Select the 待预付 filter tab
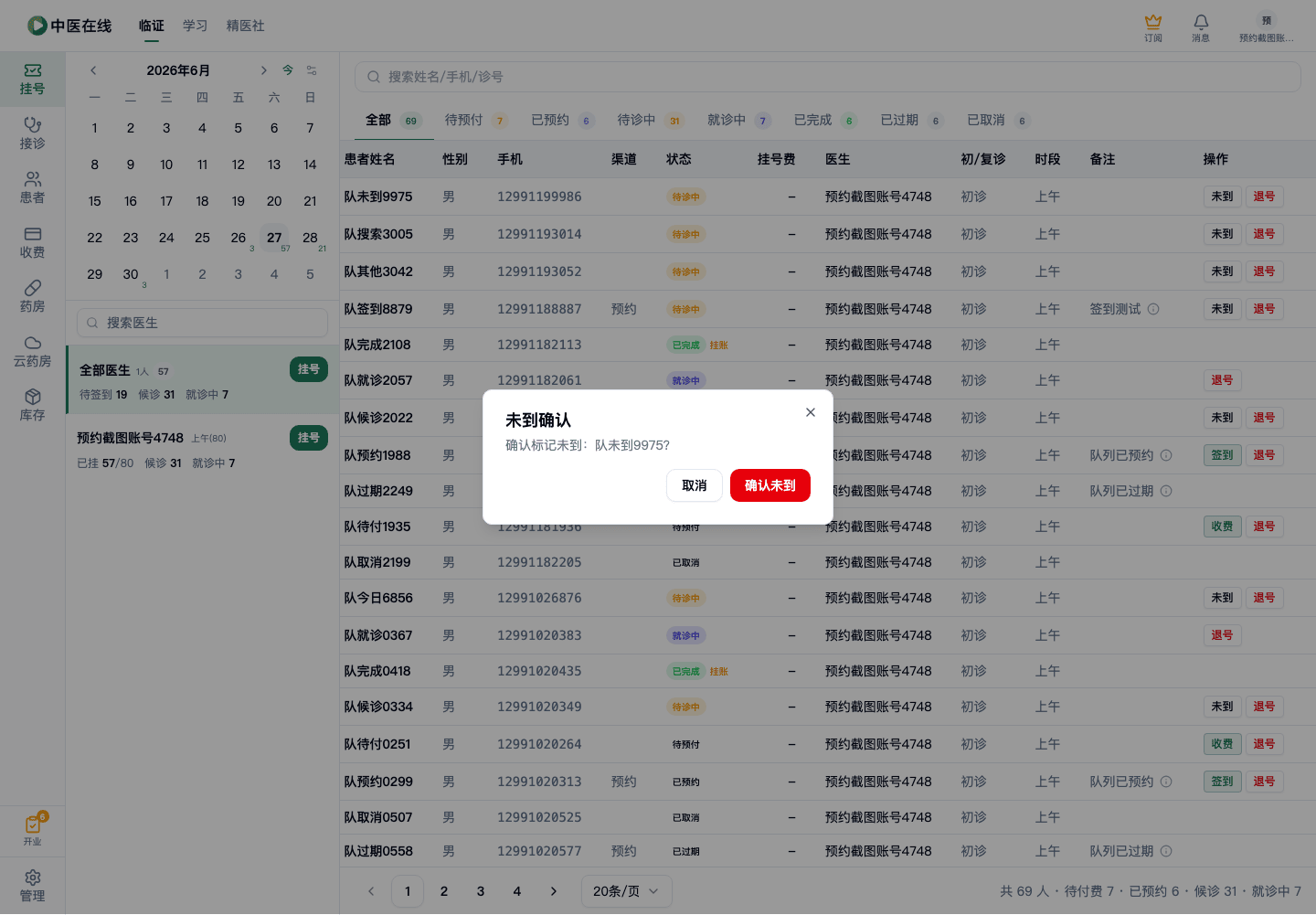 [475, 120]
